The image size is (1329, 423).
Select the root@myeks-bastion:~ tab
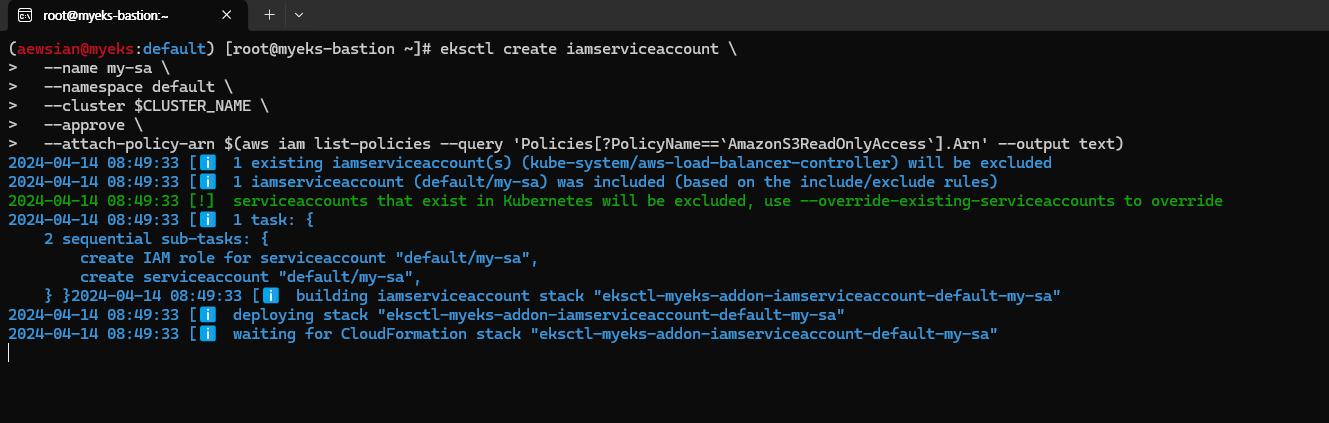pos(127,15)
